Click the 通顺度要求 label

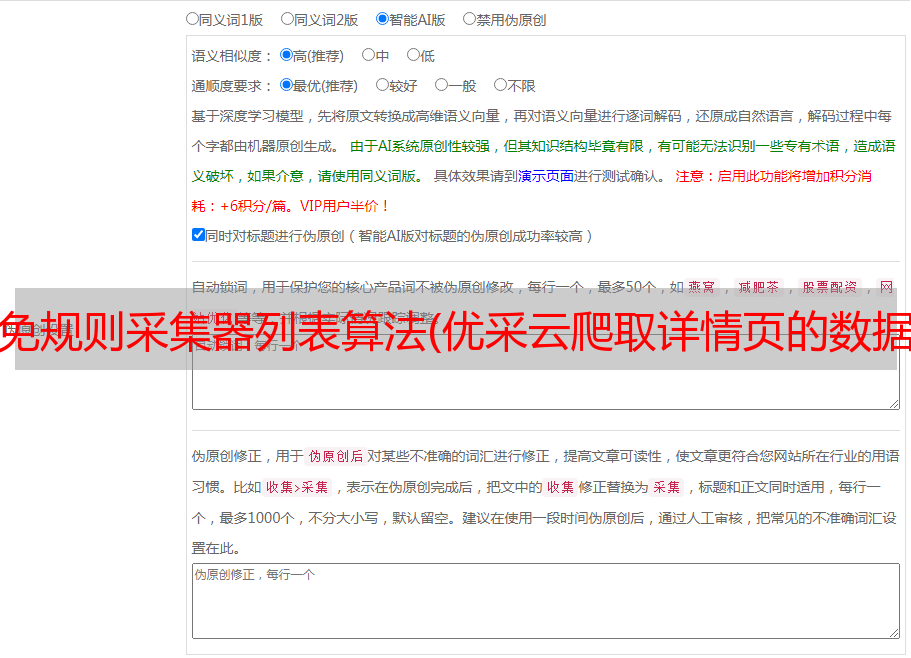(x=232, y=87)
